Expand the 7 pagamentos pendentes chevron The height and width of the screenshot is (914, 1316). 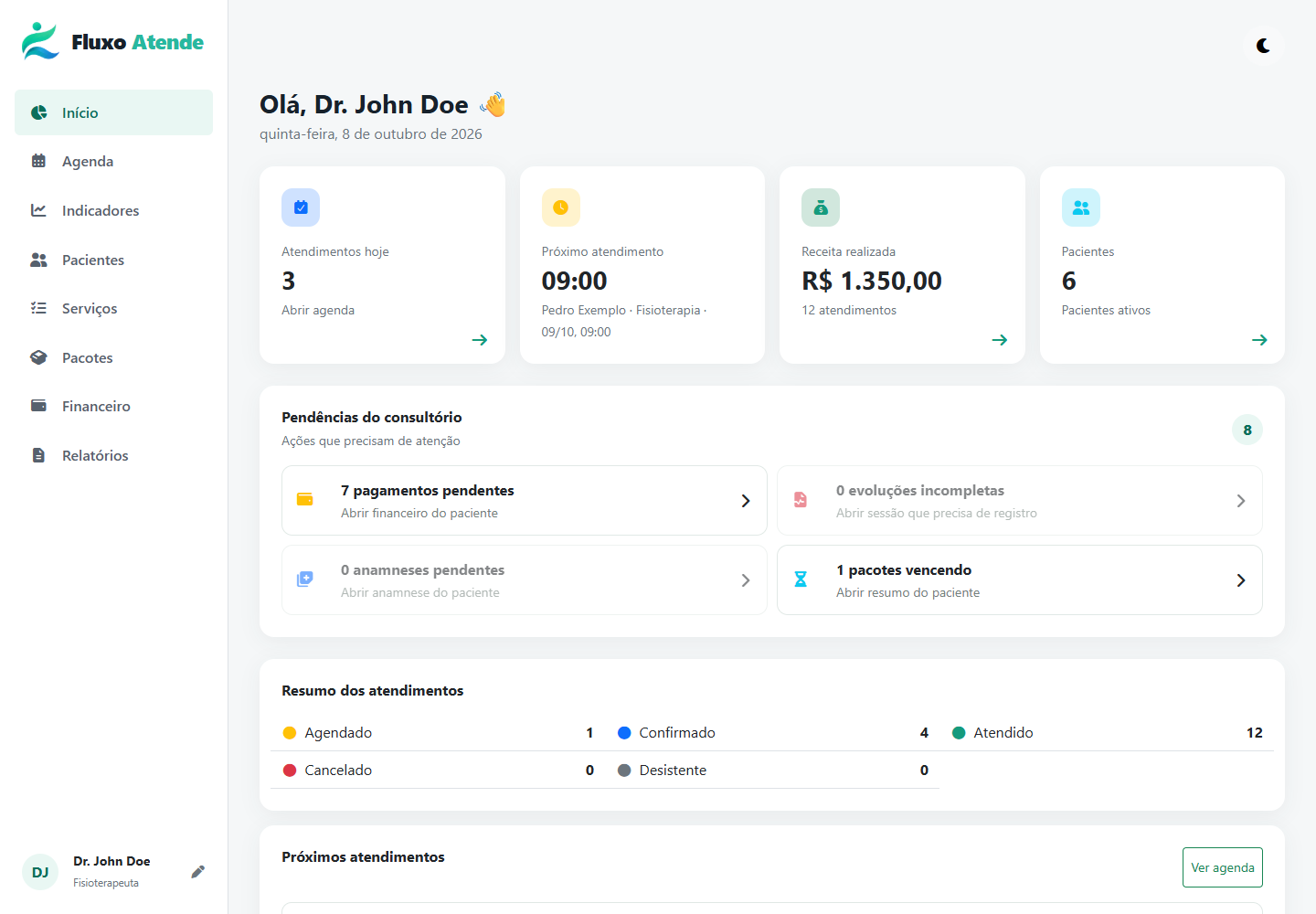coord(746,501)
